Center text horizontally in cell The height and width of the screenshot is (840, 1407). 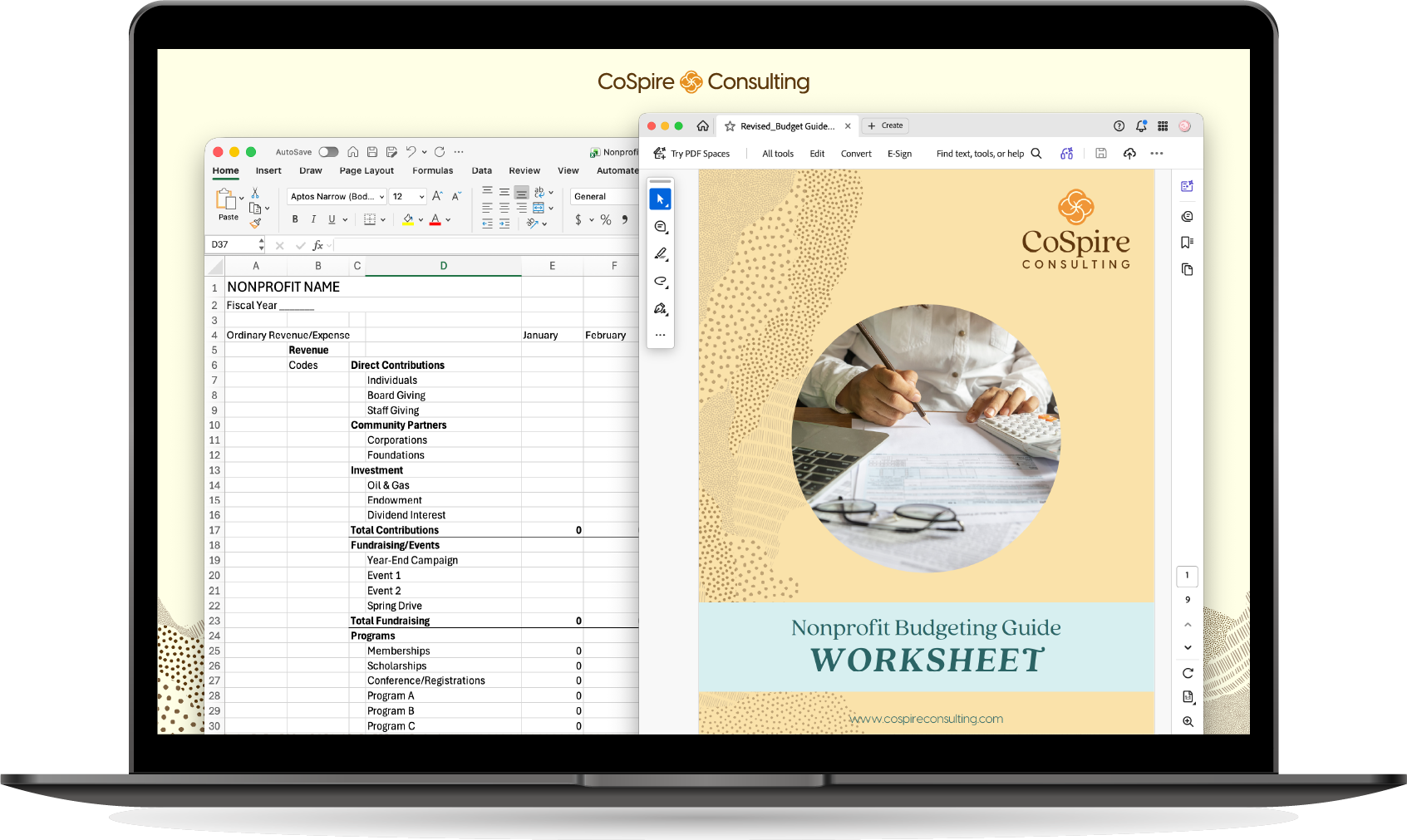click(x=504, y=208)
